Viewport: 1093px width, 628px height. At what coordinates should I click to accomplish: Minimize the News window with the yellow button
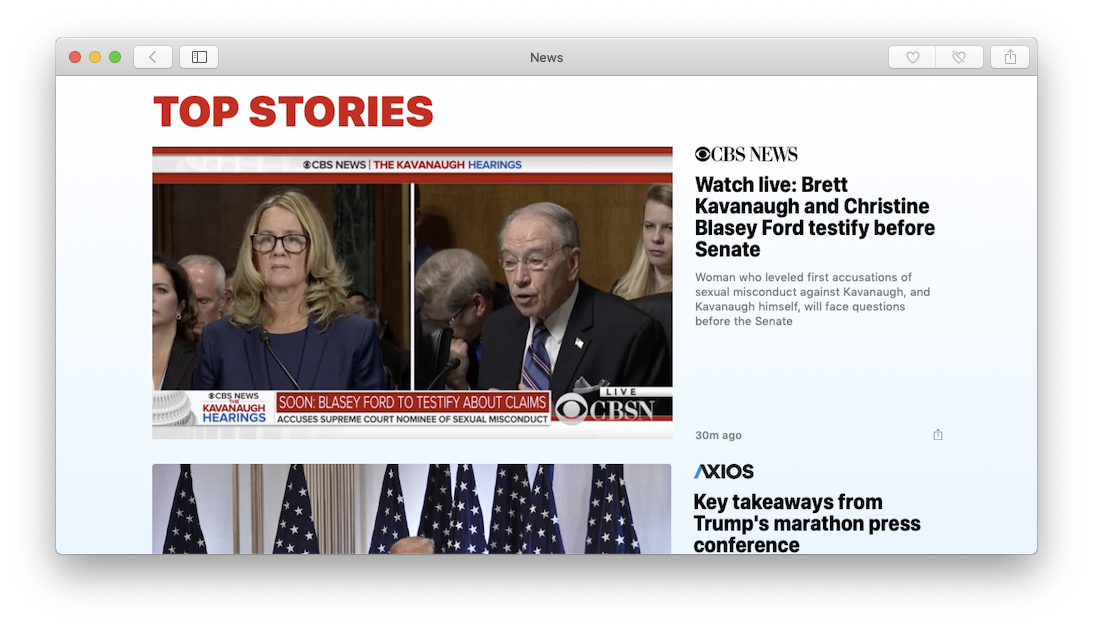(95, 57)
